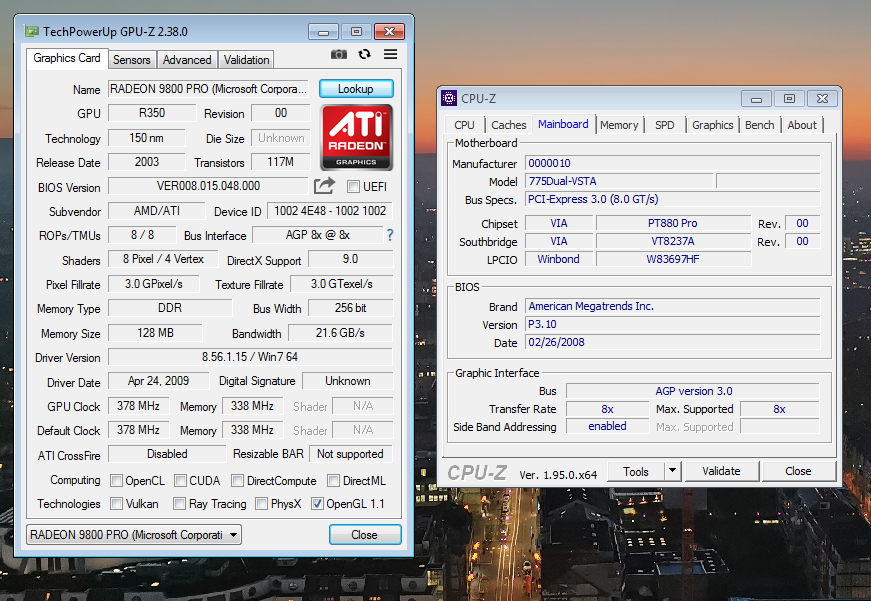Uncheck the OpenGL 1.1 checkbox
This screenshot has width=871, height=601.
click(x=318, y=504)
